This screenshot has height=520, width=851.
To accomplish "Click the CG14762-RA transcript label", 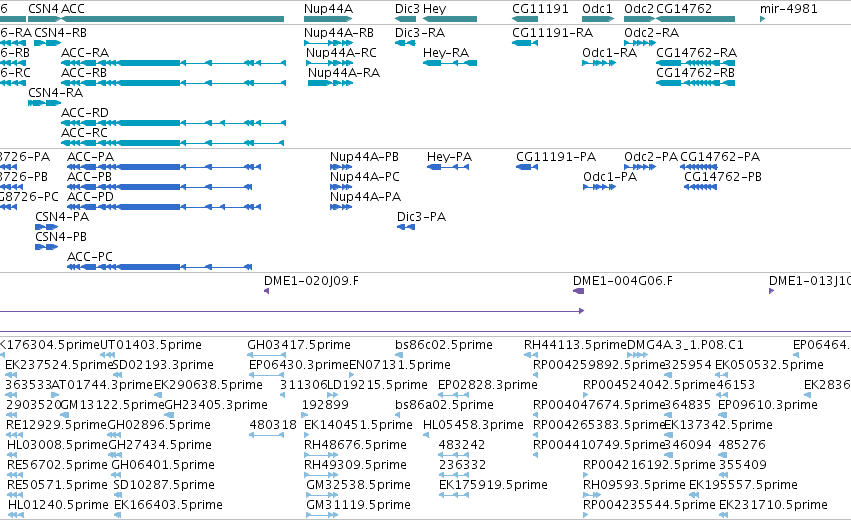I will pyautogui.click(x=696, y=53).
